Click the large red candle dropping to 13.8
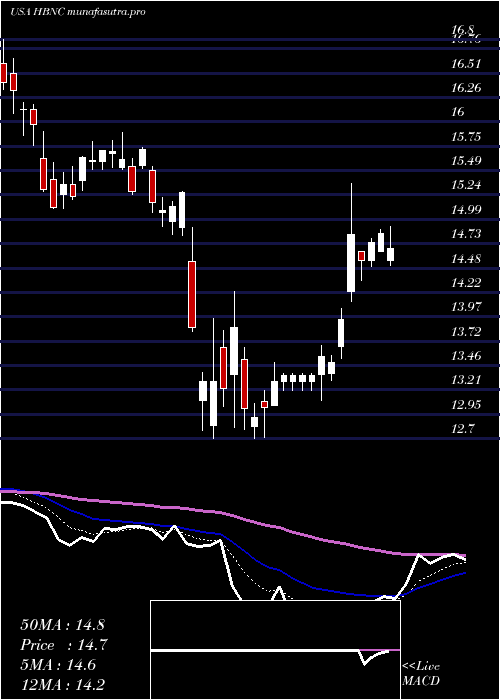Image resolution: width=500 pixels, height=700 pixels. pos(192,280)
